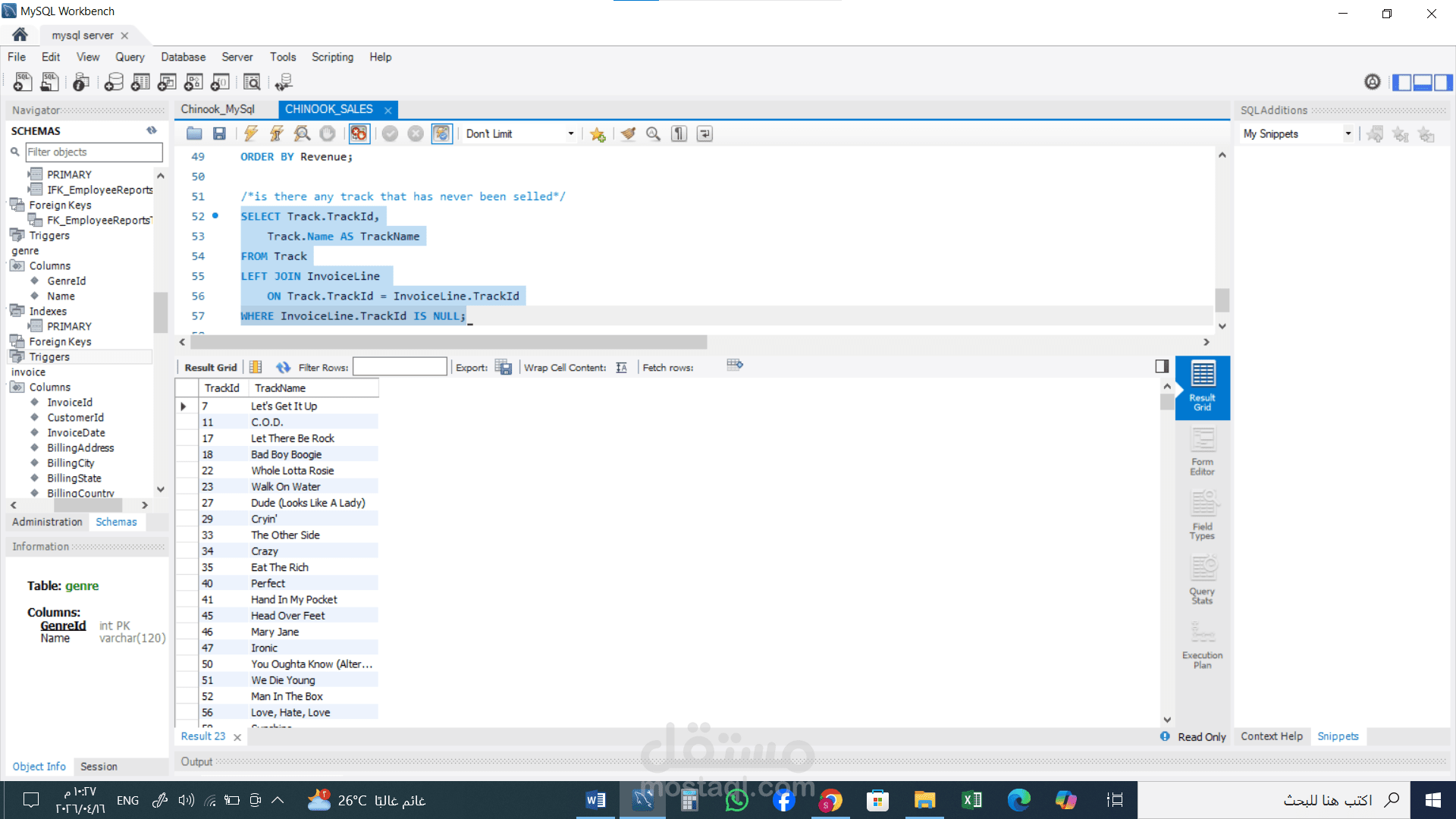
Task: Open Workbench preferences gear icon
Action: [x=1373, y=82]
